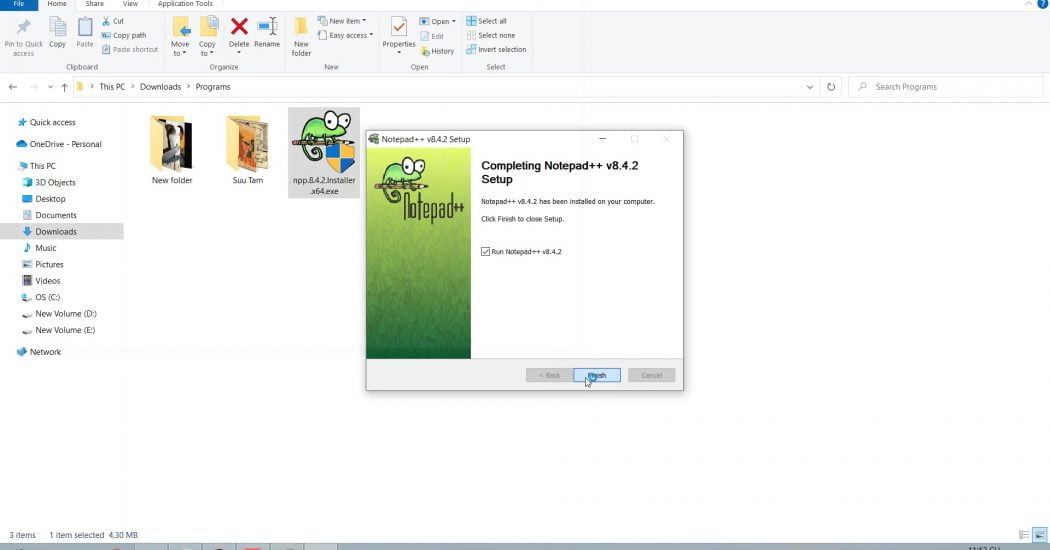
Task: Minimize the Notepad++ Setup dialog
Action: (603, 139)
